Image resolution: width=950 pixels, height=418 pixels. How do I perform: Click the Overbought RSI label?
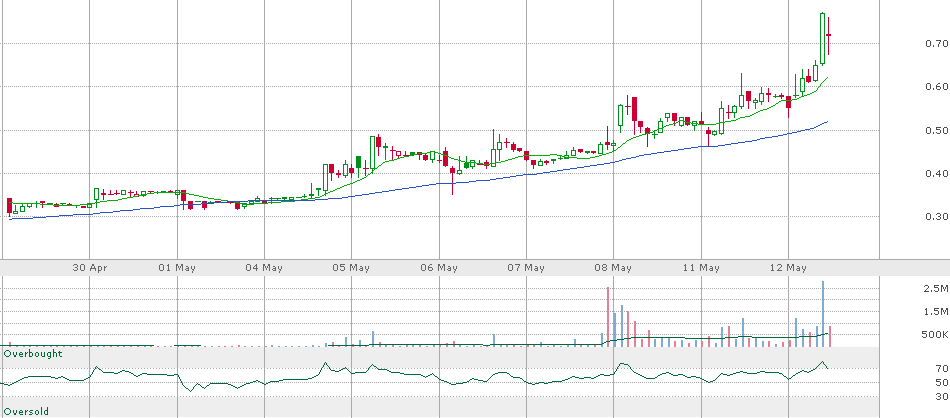point(33,353)
